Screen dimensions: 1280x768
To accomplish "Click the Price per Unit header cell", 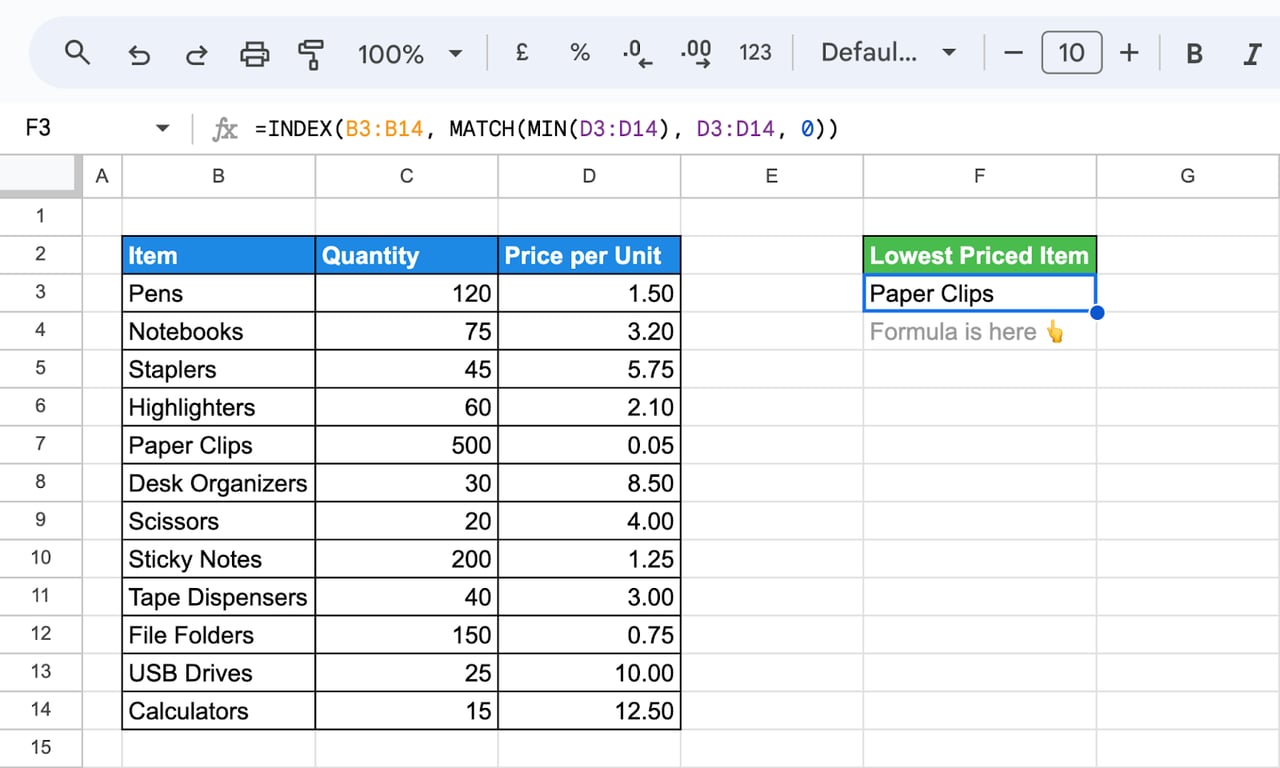I will 589,255.
